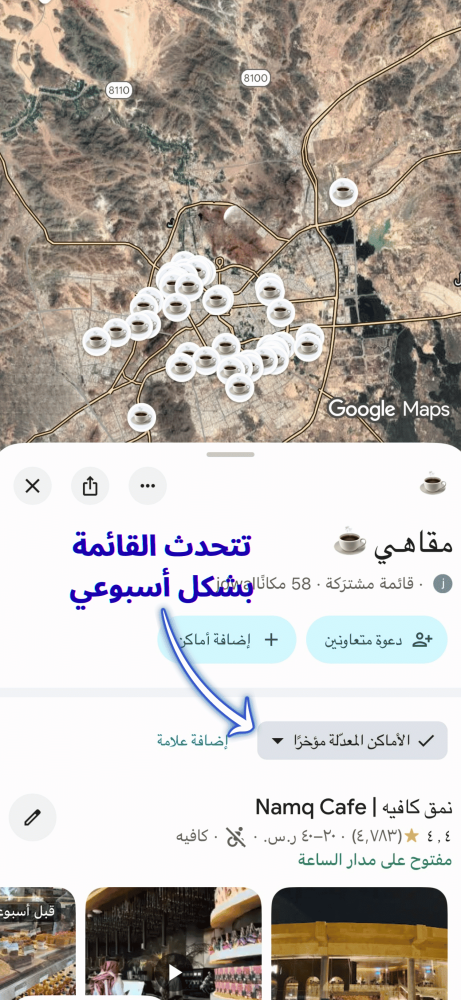
Task: Select the isolated coffee marker in the northeast
Action: tap(343, 191)
